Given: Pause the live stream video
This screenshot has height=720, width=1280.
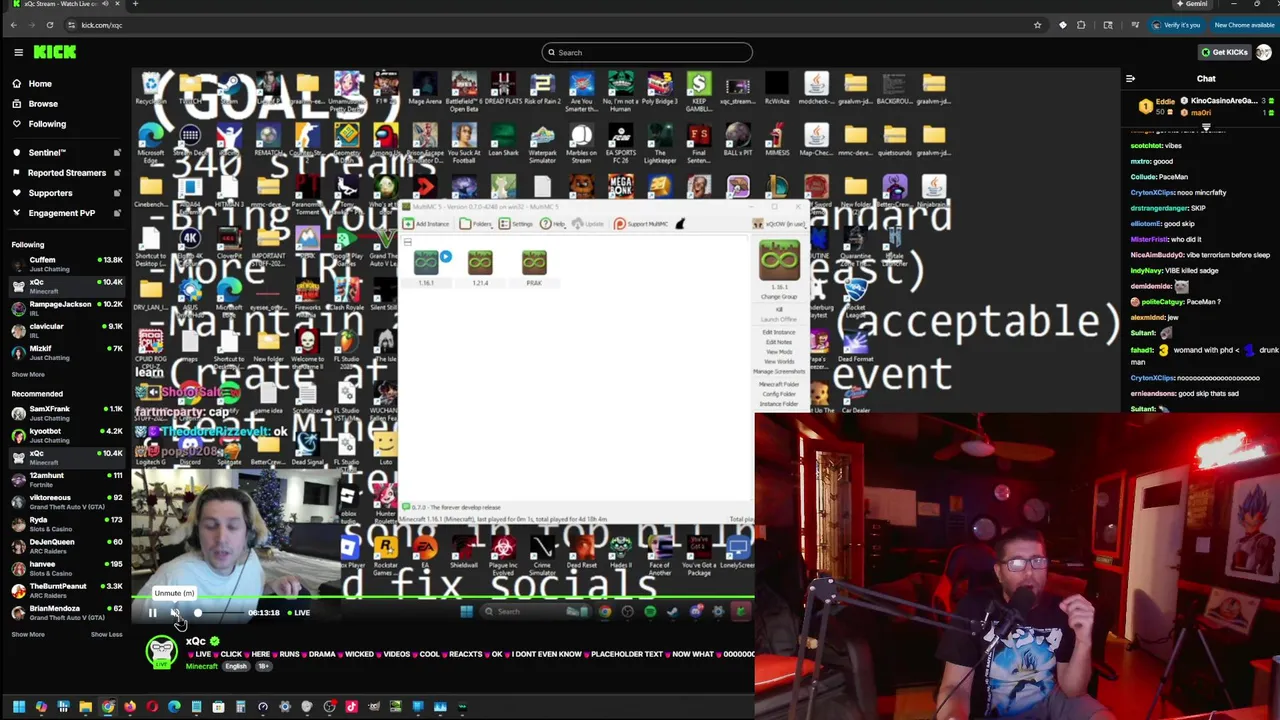Looking at the screenshot, I should (152, 613).
